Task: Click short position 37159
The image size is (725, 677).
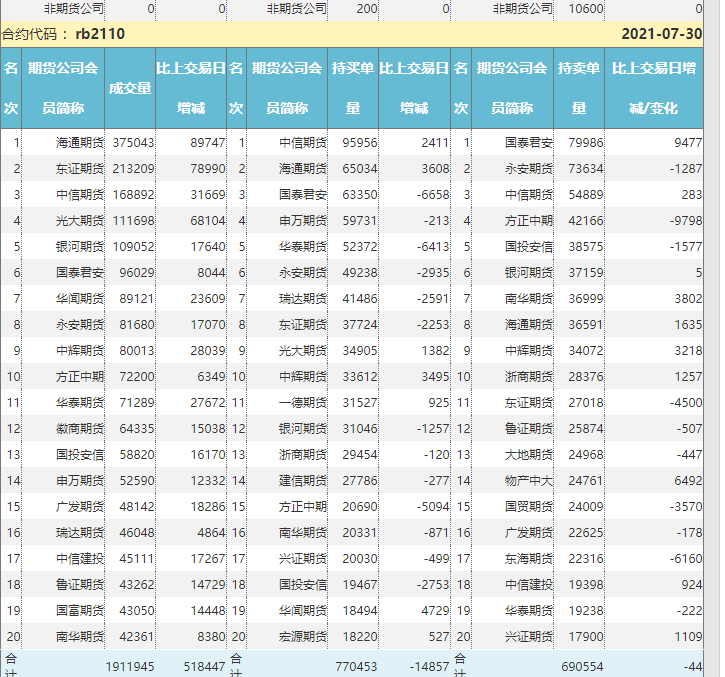Action: point(586,273)
